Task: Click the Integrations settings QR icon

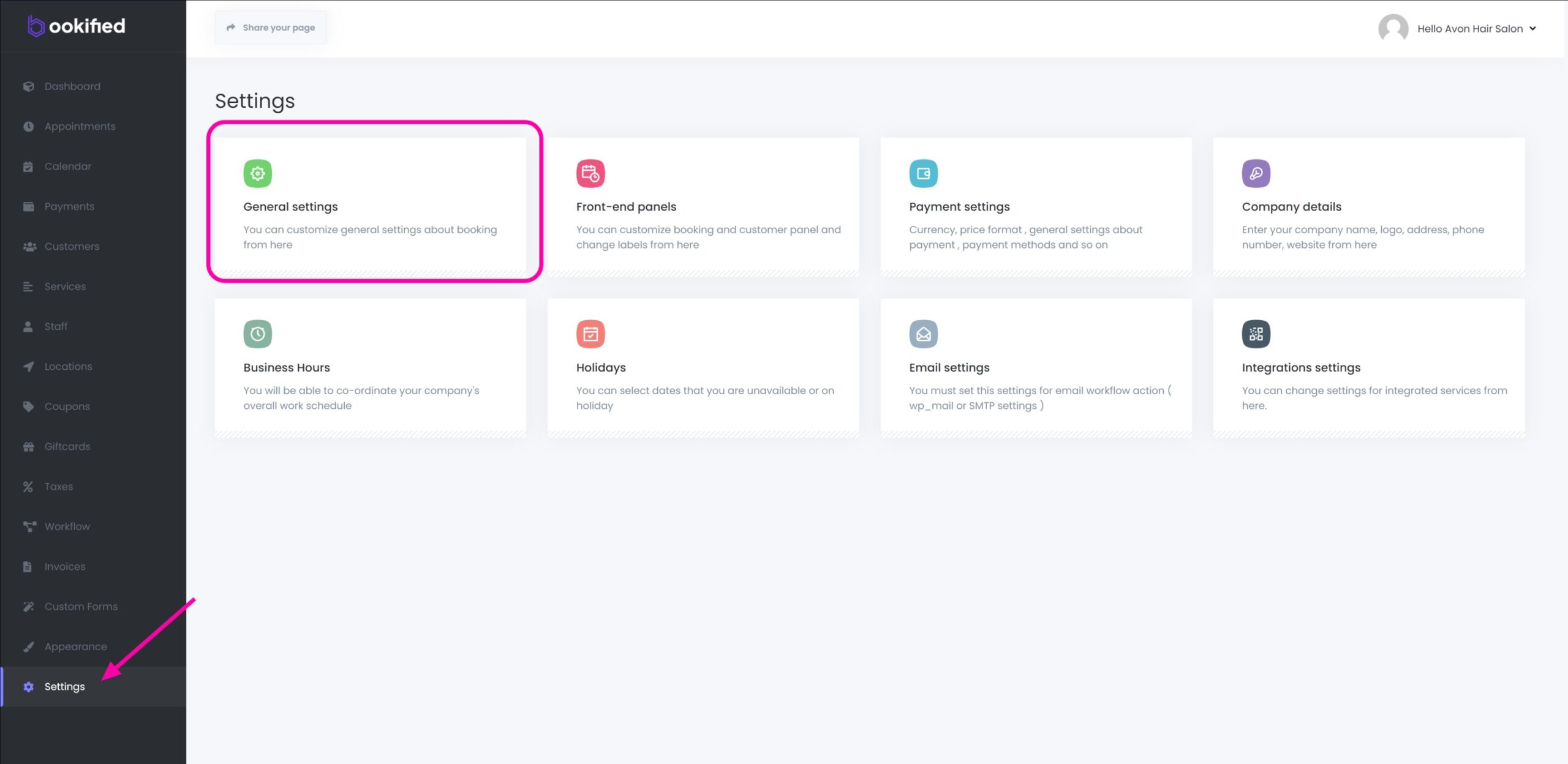Action: tap(1256, 334)
